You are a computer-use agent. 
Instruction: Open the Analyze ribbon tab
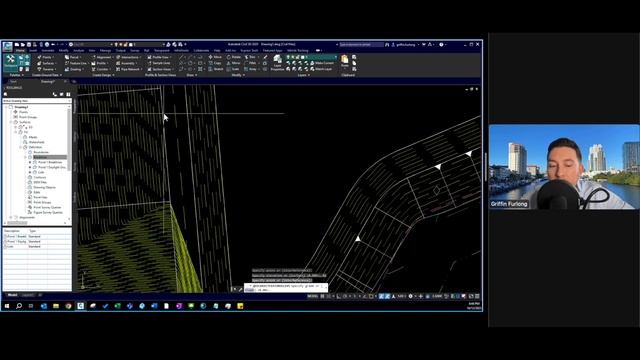[x=78, y=51]
